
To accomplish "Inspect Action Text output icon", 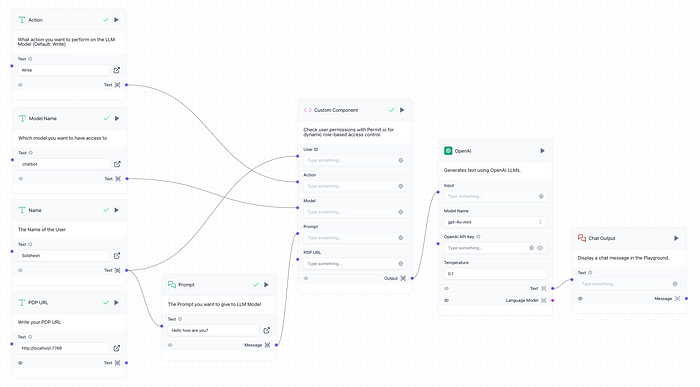I will coord(117,85).
